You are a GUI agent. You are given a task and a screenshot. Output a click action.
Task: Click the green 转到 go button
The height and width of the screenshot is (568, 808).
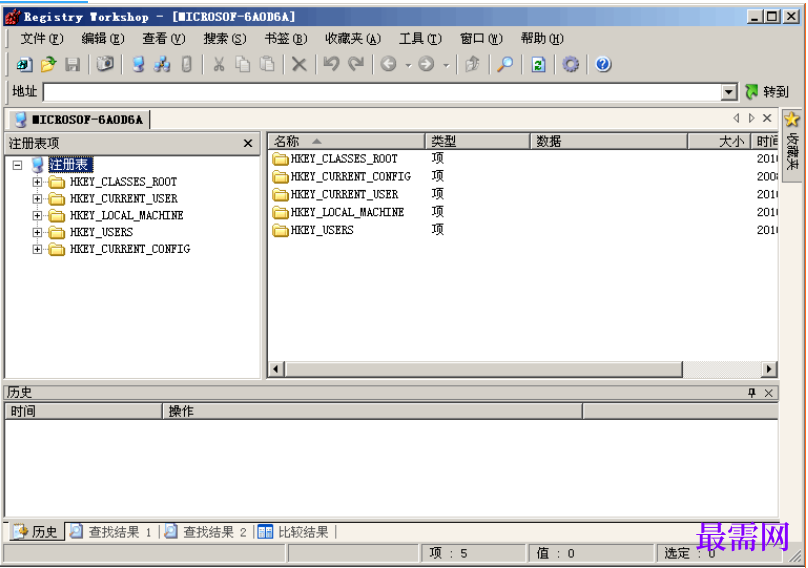(767, 92)
